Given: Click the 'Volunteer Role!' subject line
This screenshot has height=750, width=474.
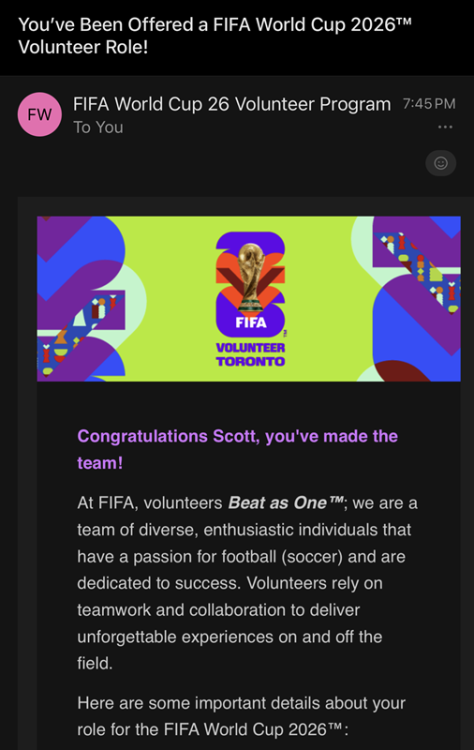Looking at the screenshot, I should (x=83, y=47).
